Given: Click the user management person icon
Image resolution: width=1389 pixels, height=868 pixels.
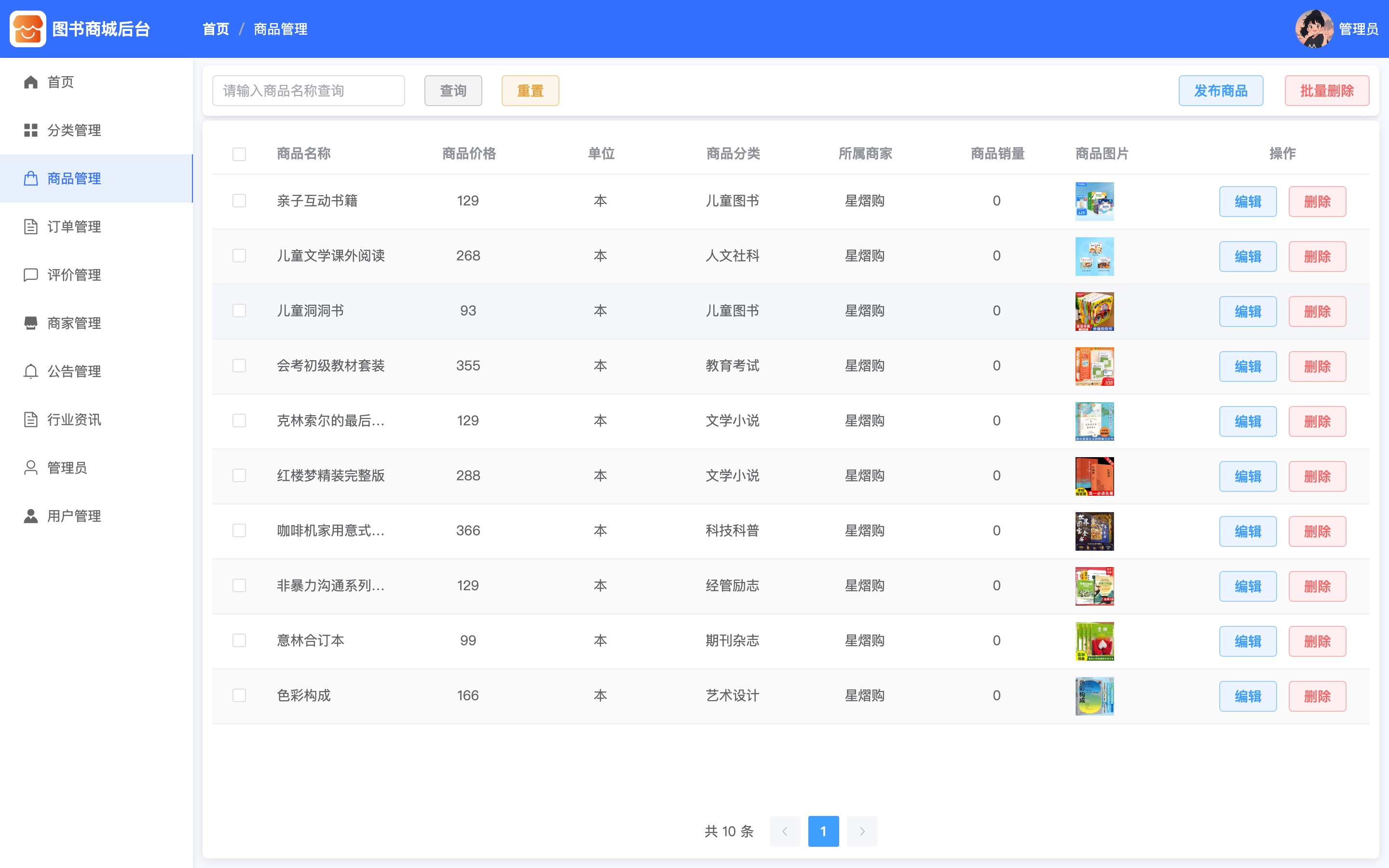Looking at the screenshot, I should (x=31, y=516).
